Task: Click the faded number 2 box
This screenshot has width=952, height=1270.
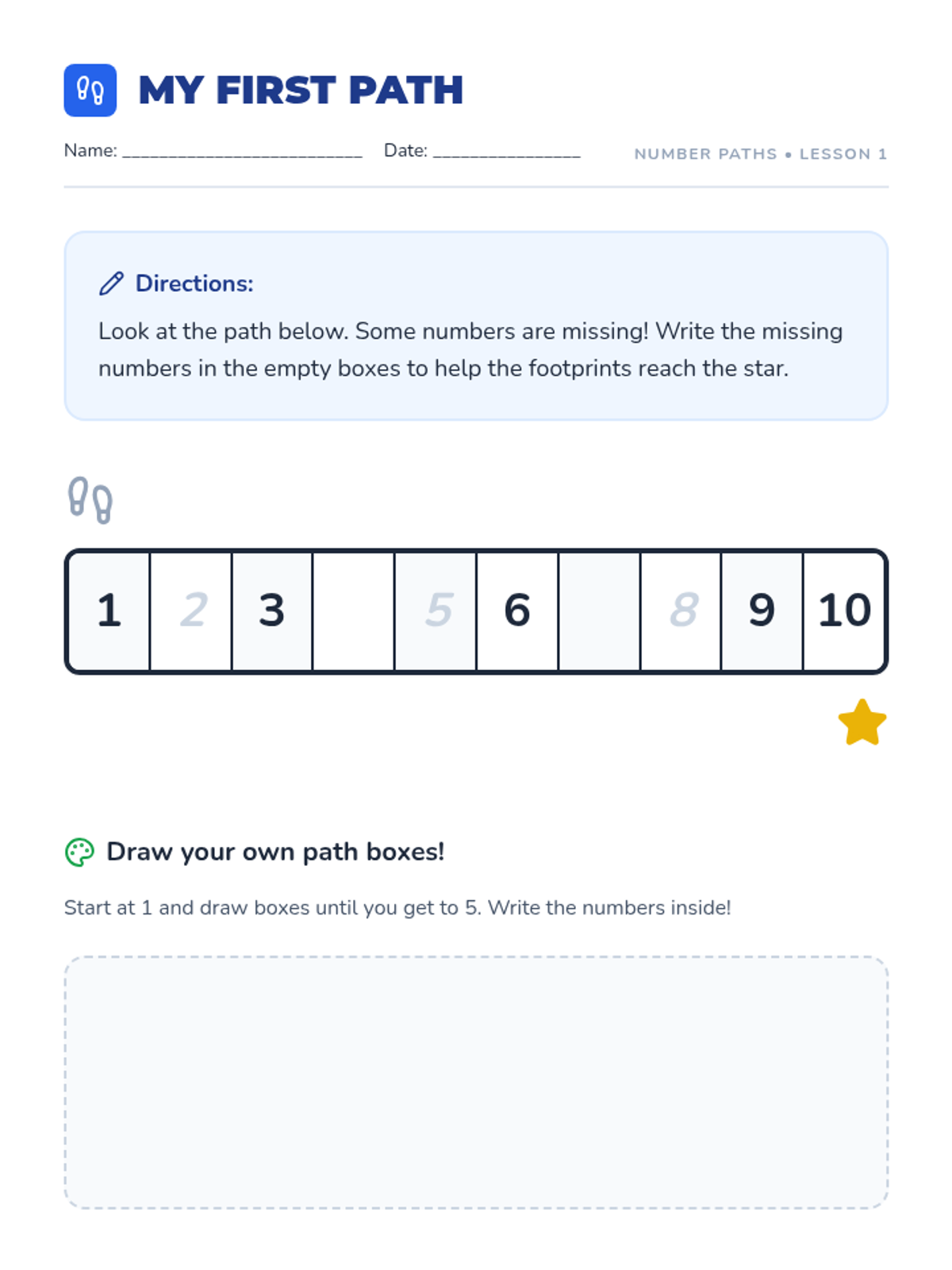Action: point(190,611)
